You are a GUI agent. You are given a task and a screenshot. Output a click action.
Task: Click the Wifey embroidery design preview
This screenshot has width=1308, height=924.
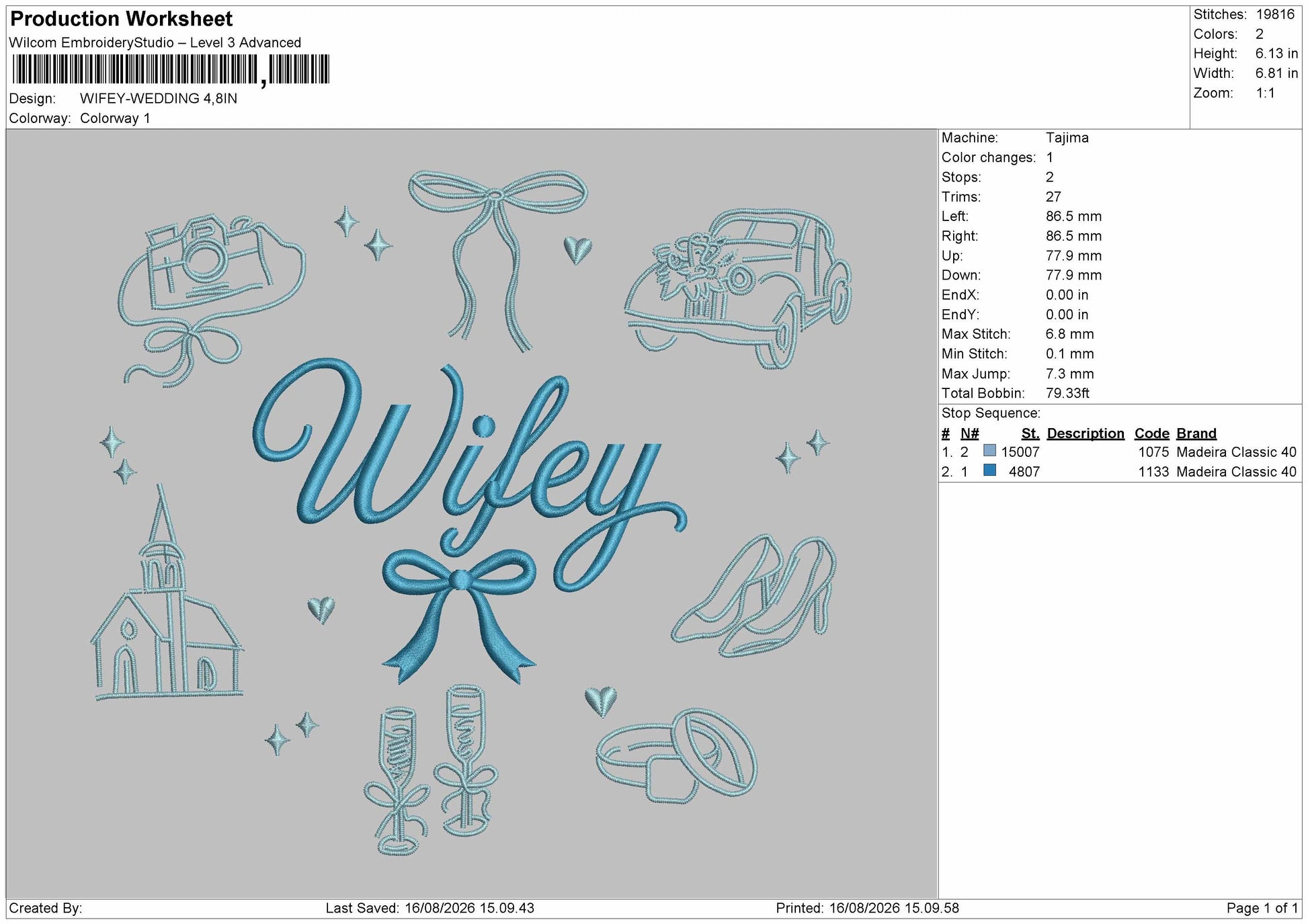[x=471, y=513]
